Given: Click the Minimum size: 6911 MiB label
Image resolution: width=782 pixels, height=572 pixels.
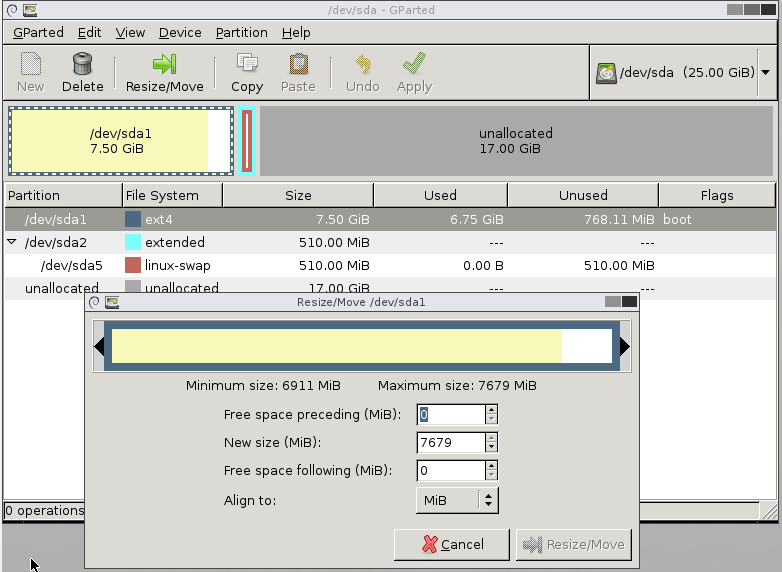Looking at the screenshot, I should 263,385.
